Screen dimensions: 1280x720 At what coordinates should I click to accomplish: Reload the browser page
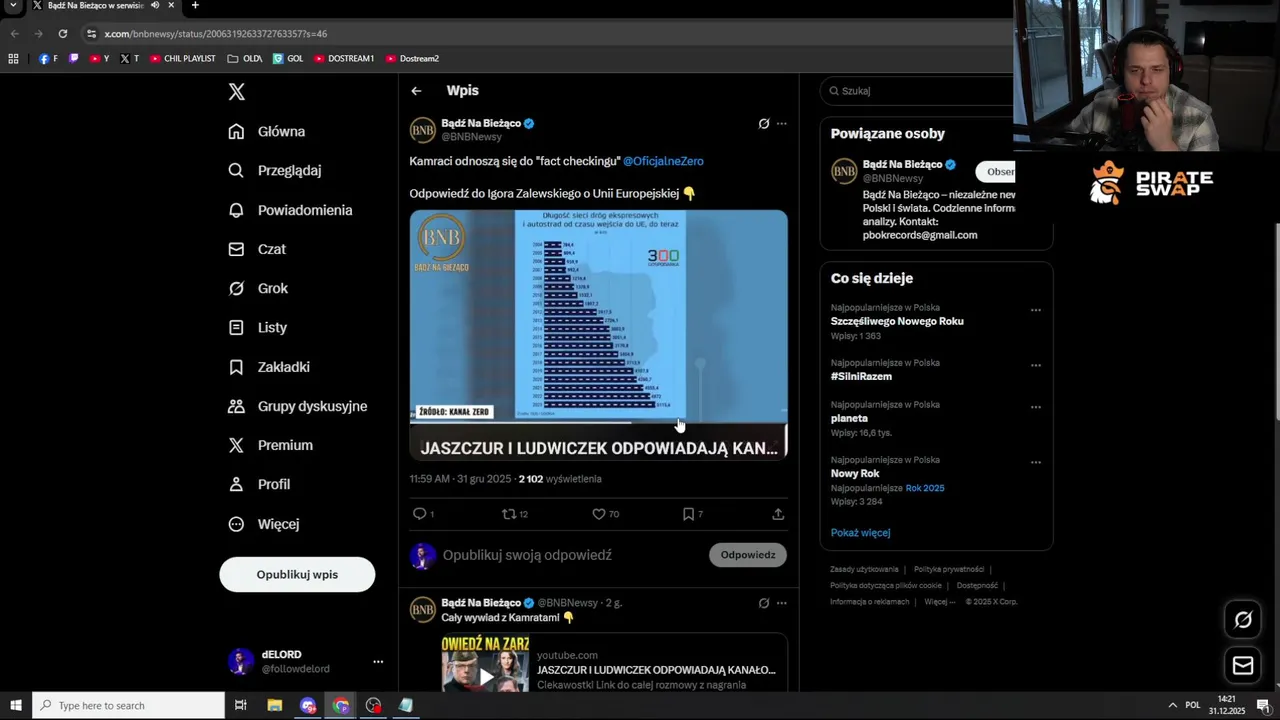[x=62, y=34]
